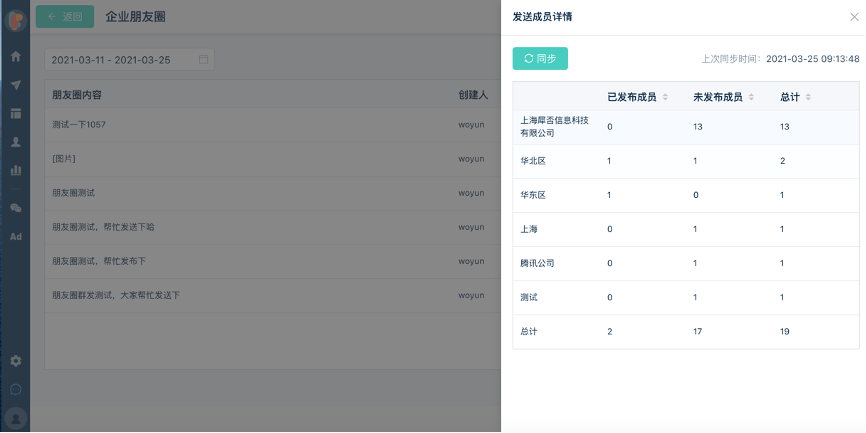Click the 企业朋友圈 page title
Viewport: 866px width, 433px height.
135,17
